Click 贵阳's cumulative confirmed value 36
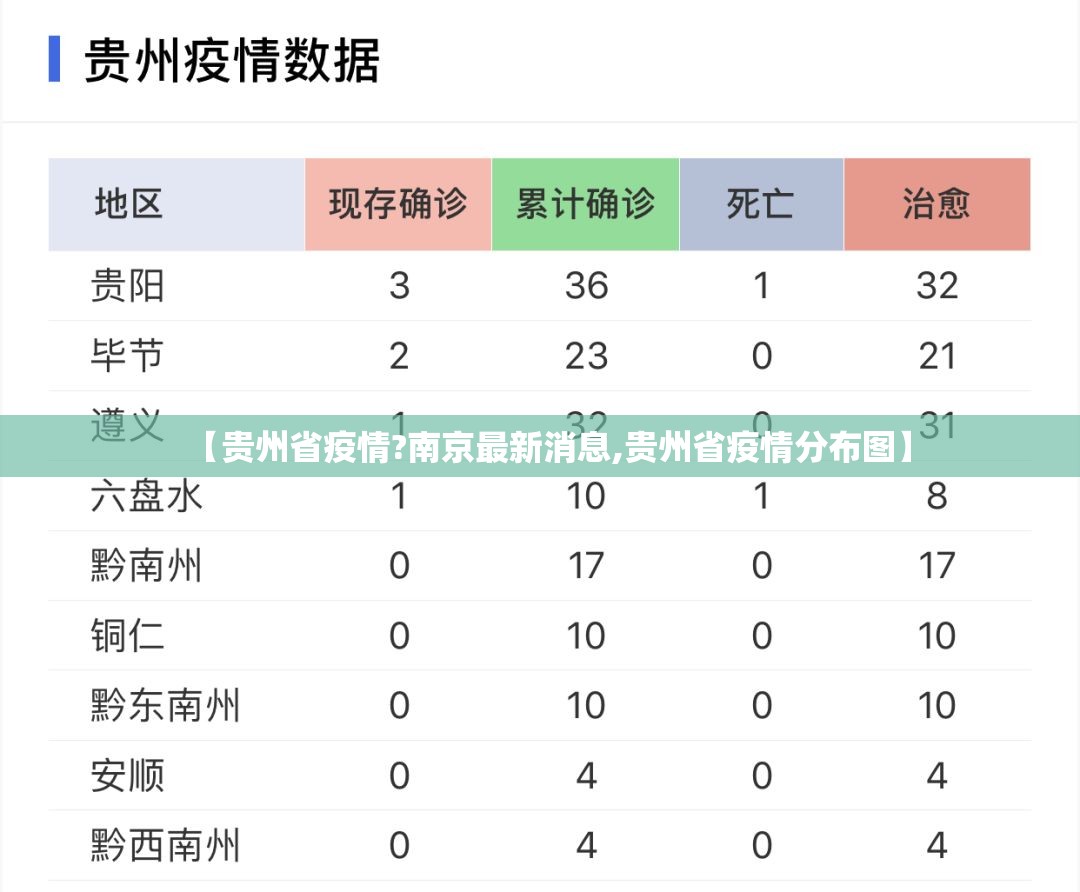 [586, 286]
